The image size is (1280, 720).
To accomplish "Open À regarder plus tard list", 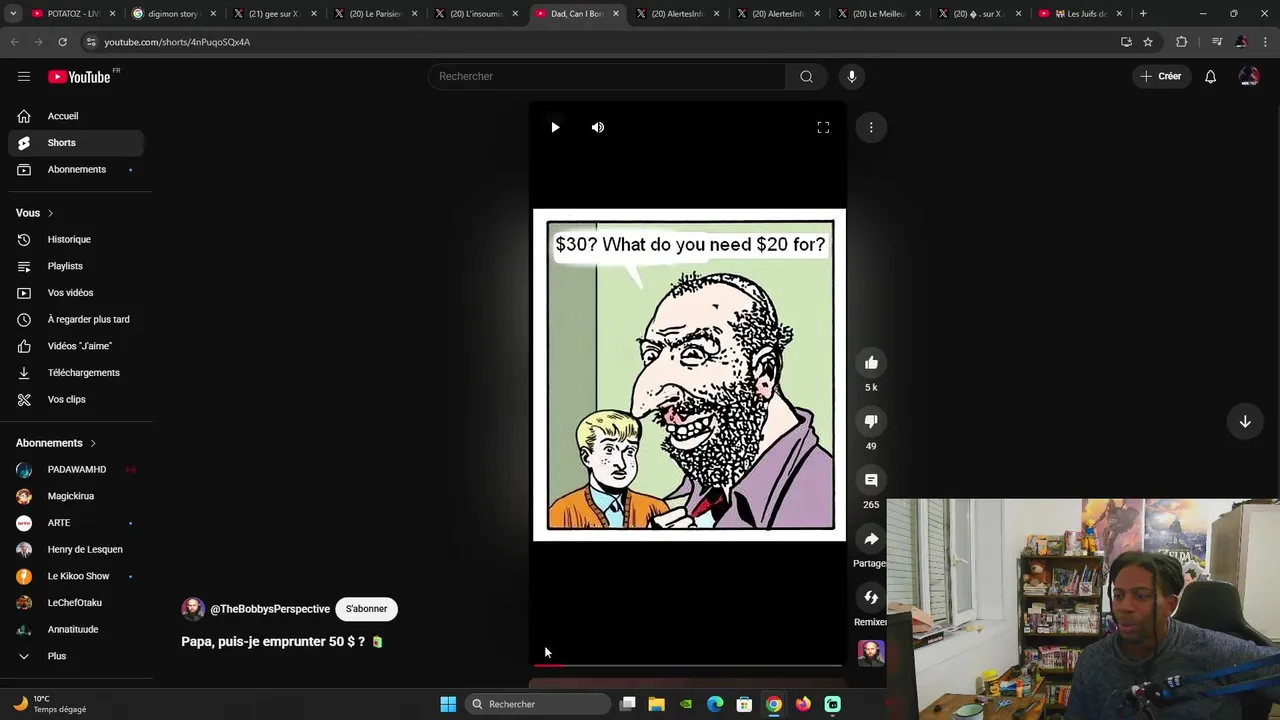I will (76, 319).
